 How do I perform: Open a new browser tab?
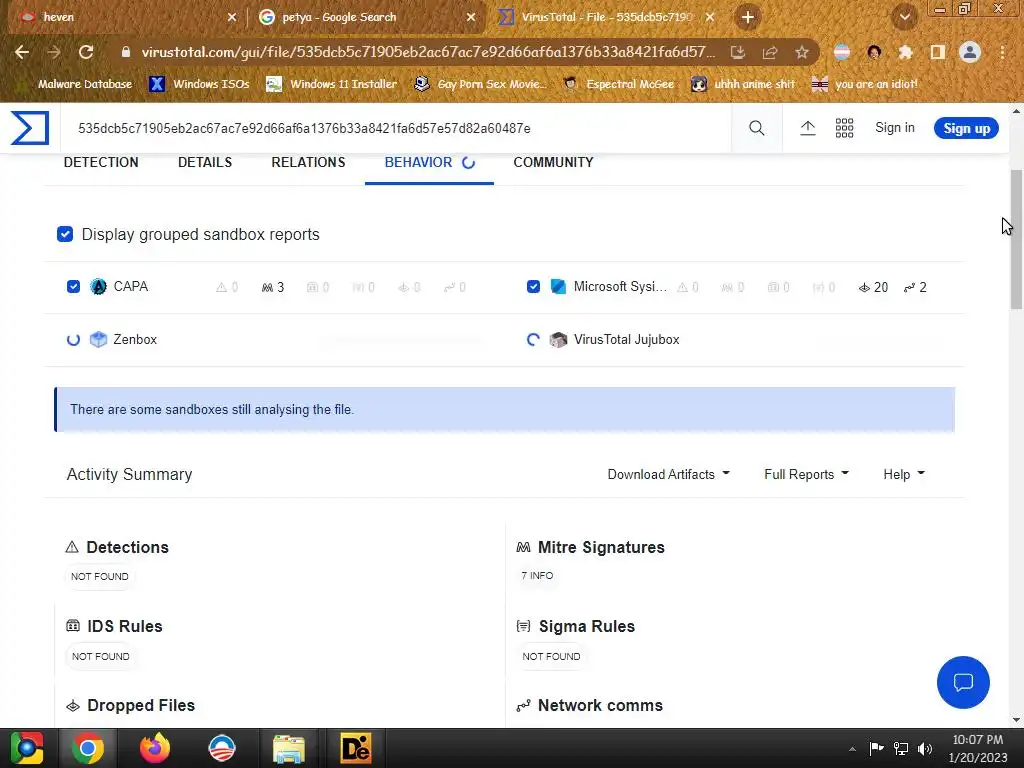pos(748,17)
